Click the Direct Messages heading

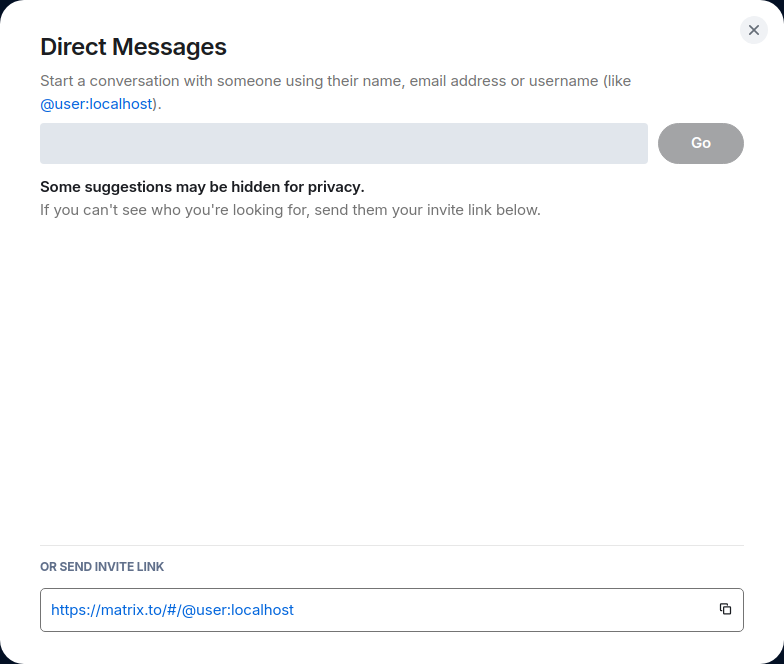[x=133, y=46]
